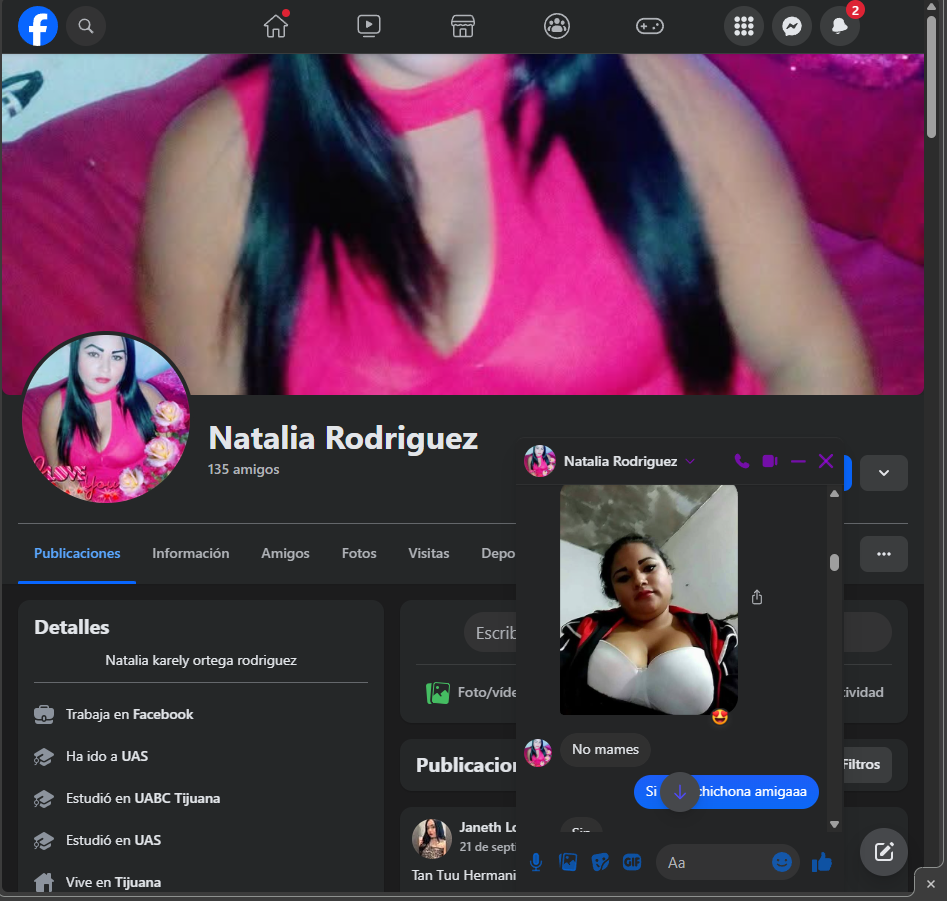Start a voice call with Natalia Rodriguez

[742, 461]
